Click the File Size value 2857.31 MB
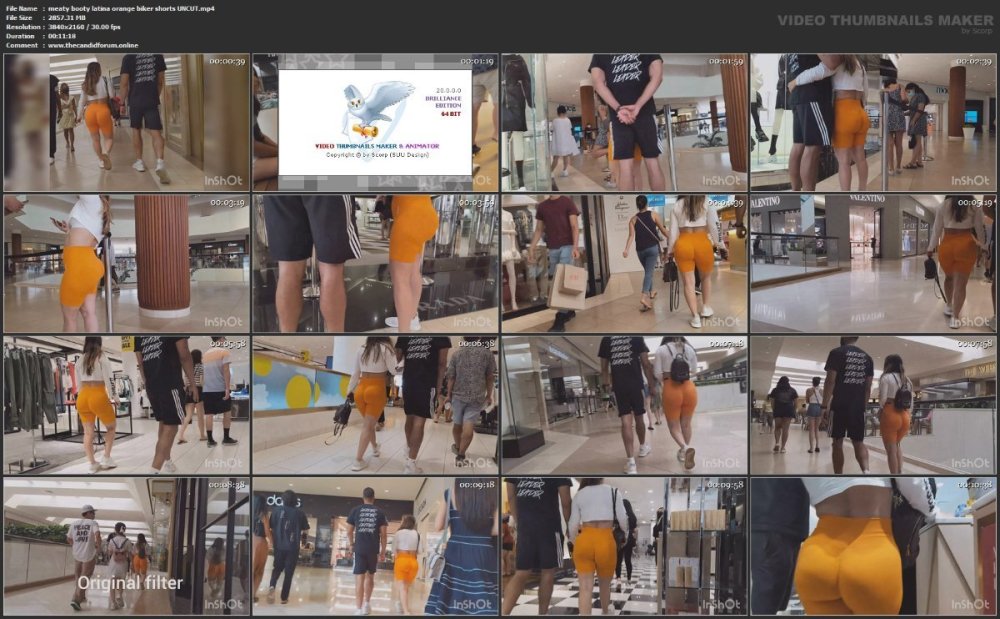Viewport: 1000px width, 619px height. point(67,18)
